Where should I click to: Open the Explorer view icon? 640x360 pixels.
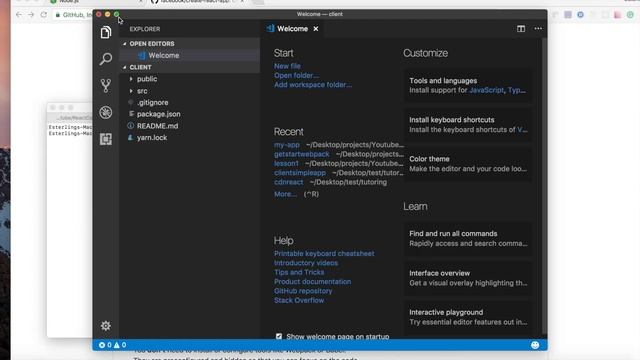(x=106, y=32)
